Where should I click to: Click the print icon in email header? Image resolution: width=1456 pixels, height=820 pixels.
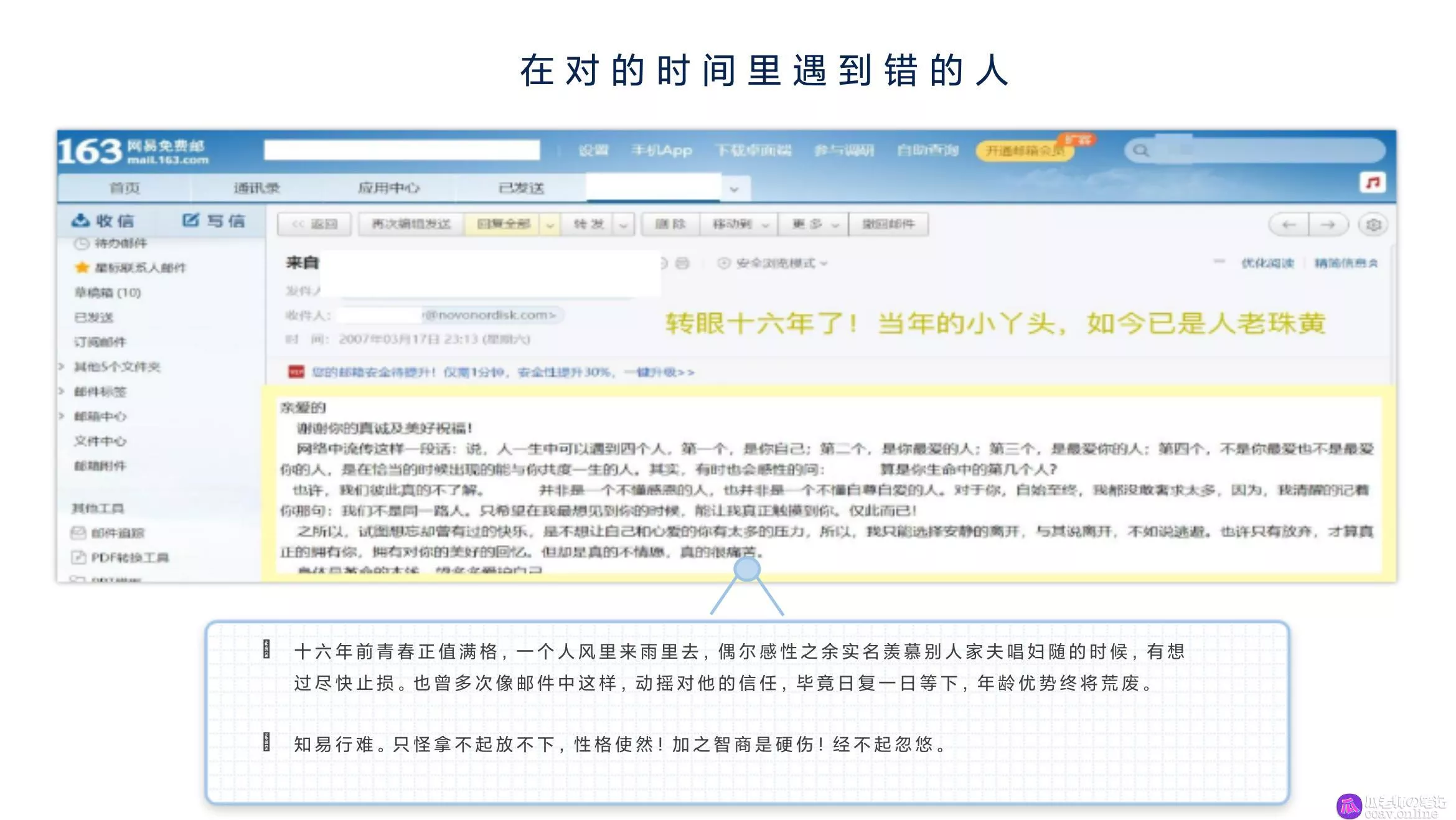pos(682,263)
